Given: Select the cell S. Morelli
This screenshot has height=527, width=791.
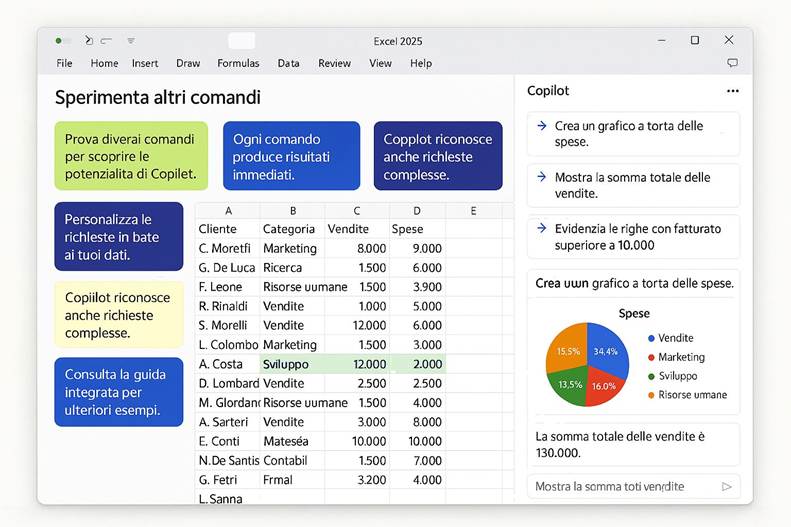Looking at the screenshot, I should [228, 325].
